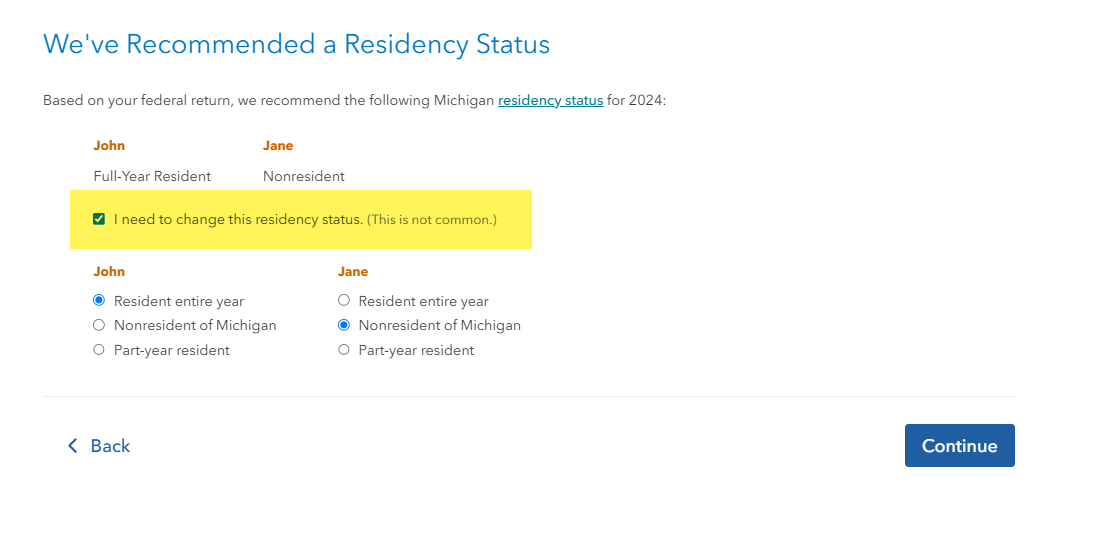Click the "I need to change this residency status" label

[x=238, y=219]
